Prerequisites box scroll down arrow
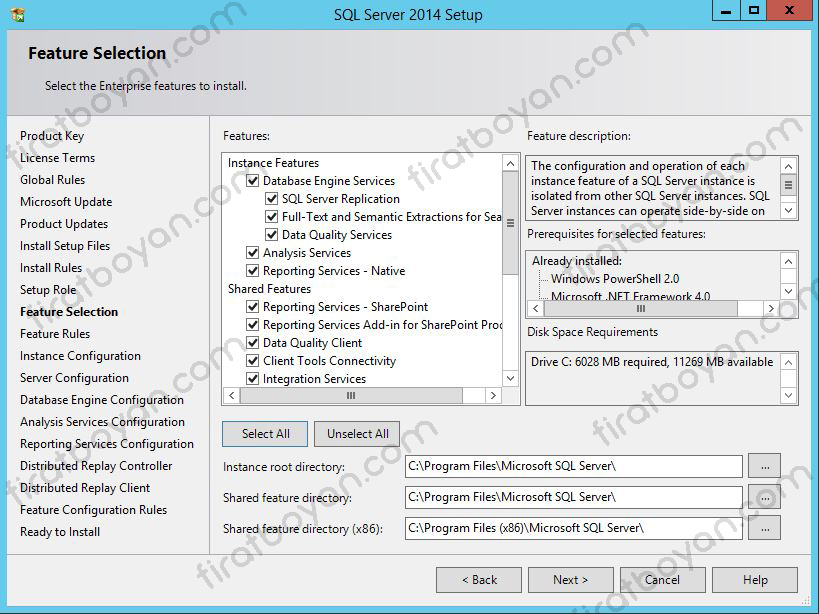This screenshot has width=819, height=614. point(789,291)
